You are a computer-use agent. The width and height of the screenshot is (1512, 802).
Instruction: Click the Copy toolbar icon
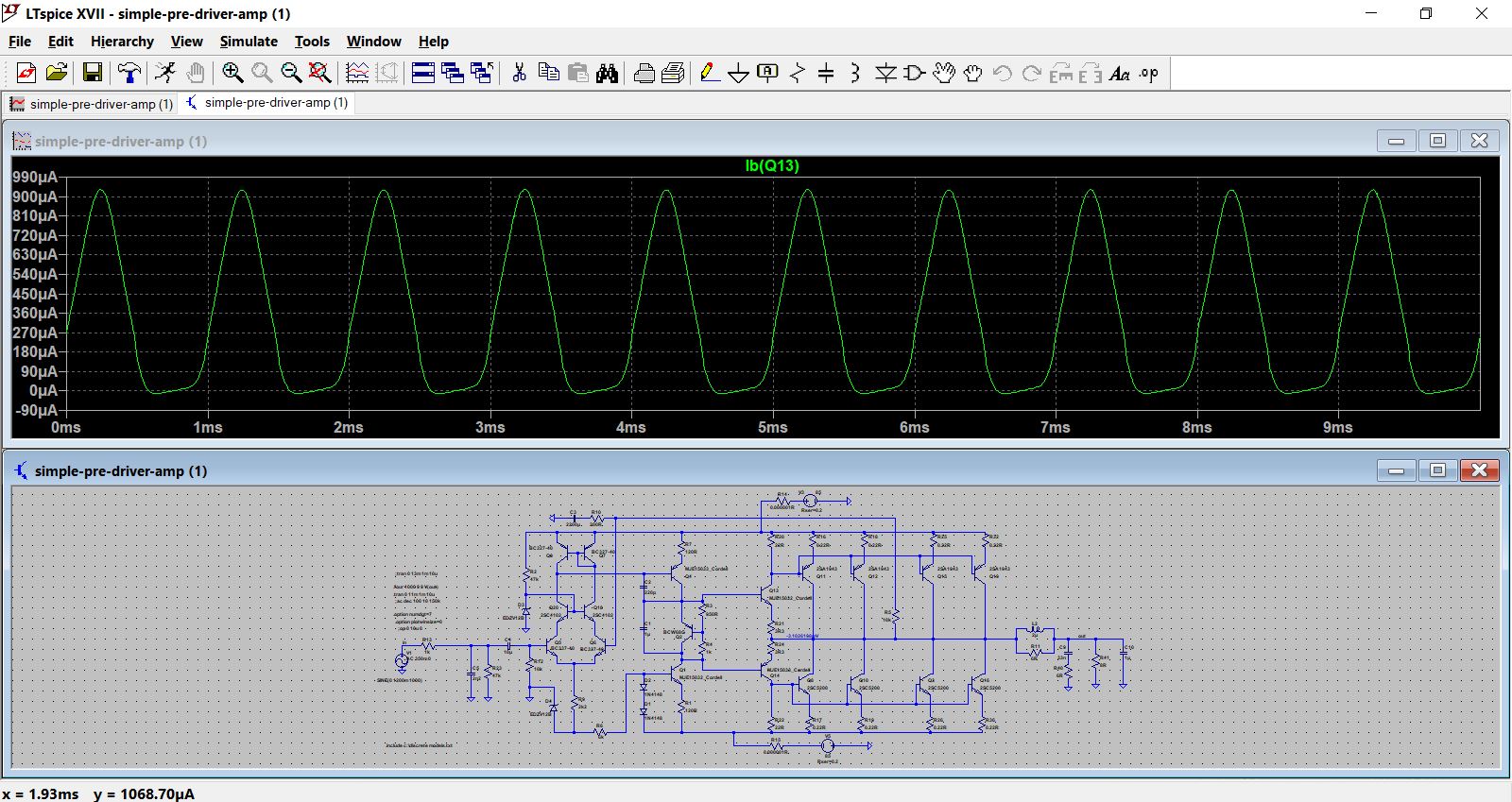pos(548,73)
